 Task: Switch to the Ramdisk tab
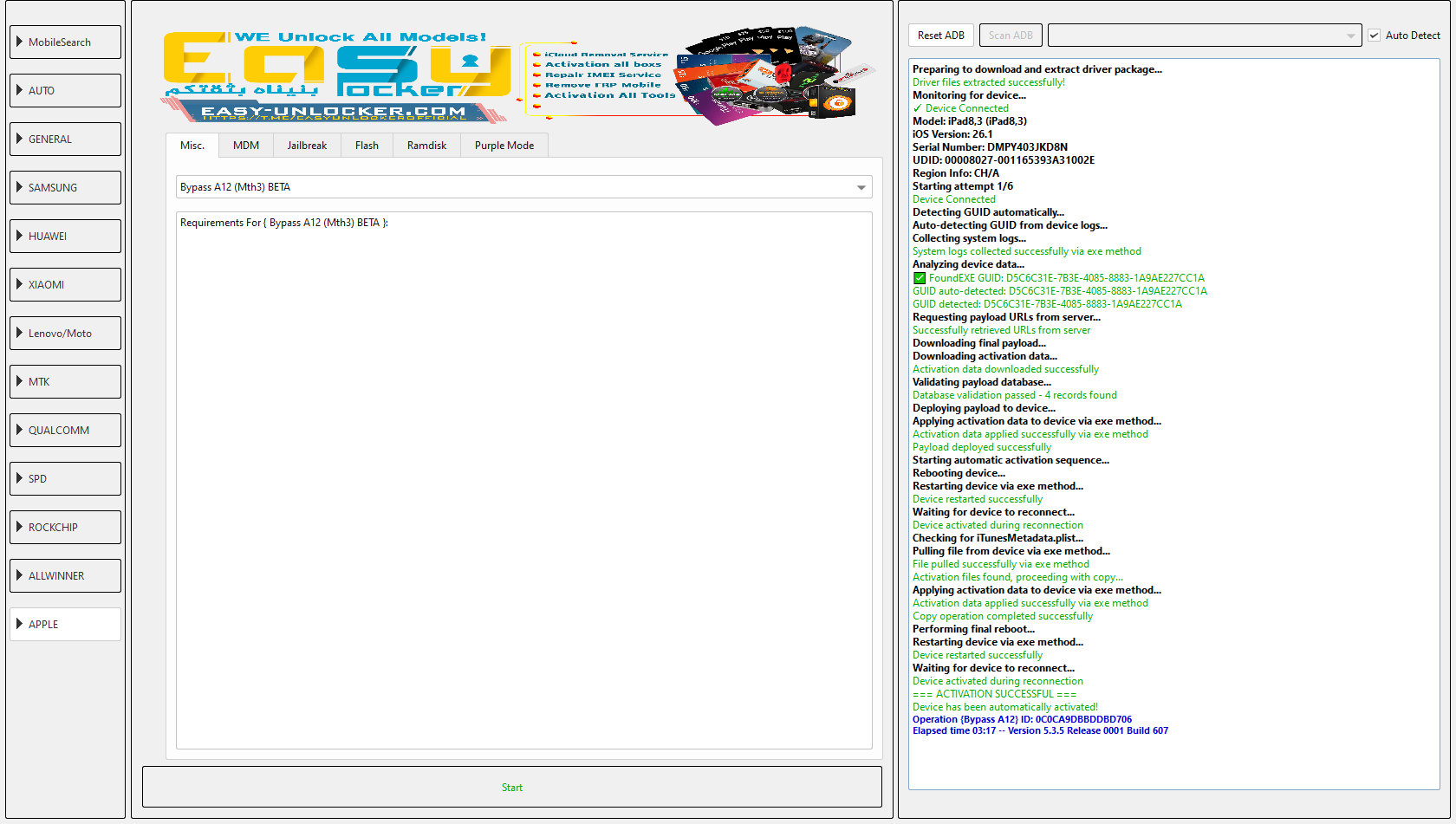[426, 146]
